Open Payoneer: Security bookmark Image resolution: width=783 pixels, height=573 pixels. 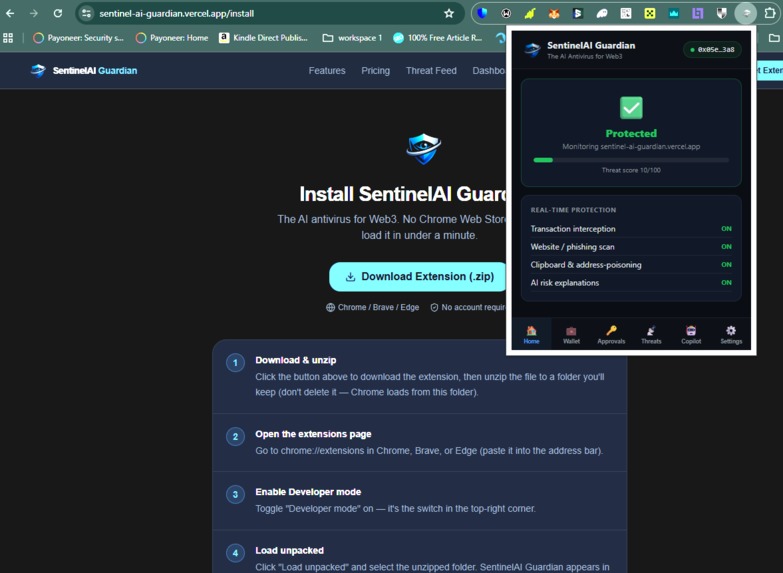pyautogui.click(x=78, y=38)
